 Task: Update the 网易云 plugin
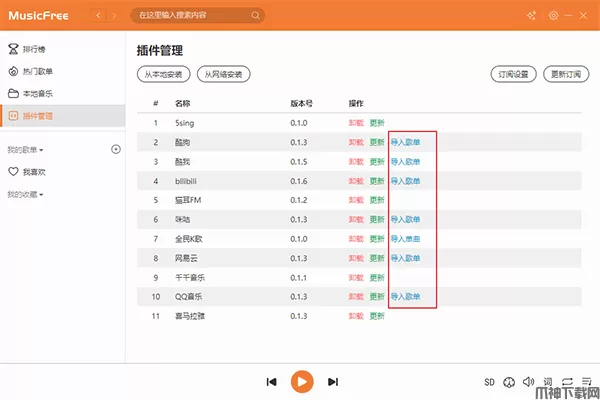tap(377, 258)
